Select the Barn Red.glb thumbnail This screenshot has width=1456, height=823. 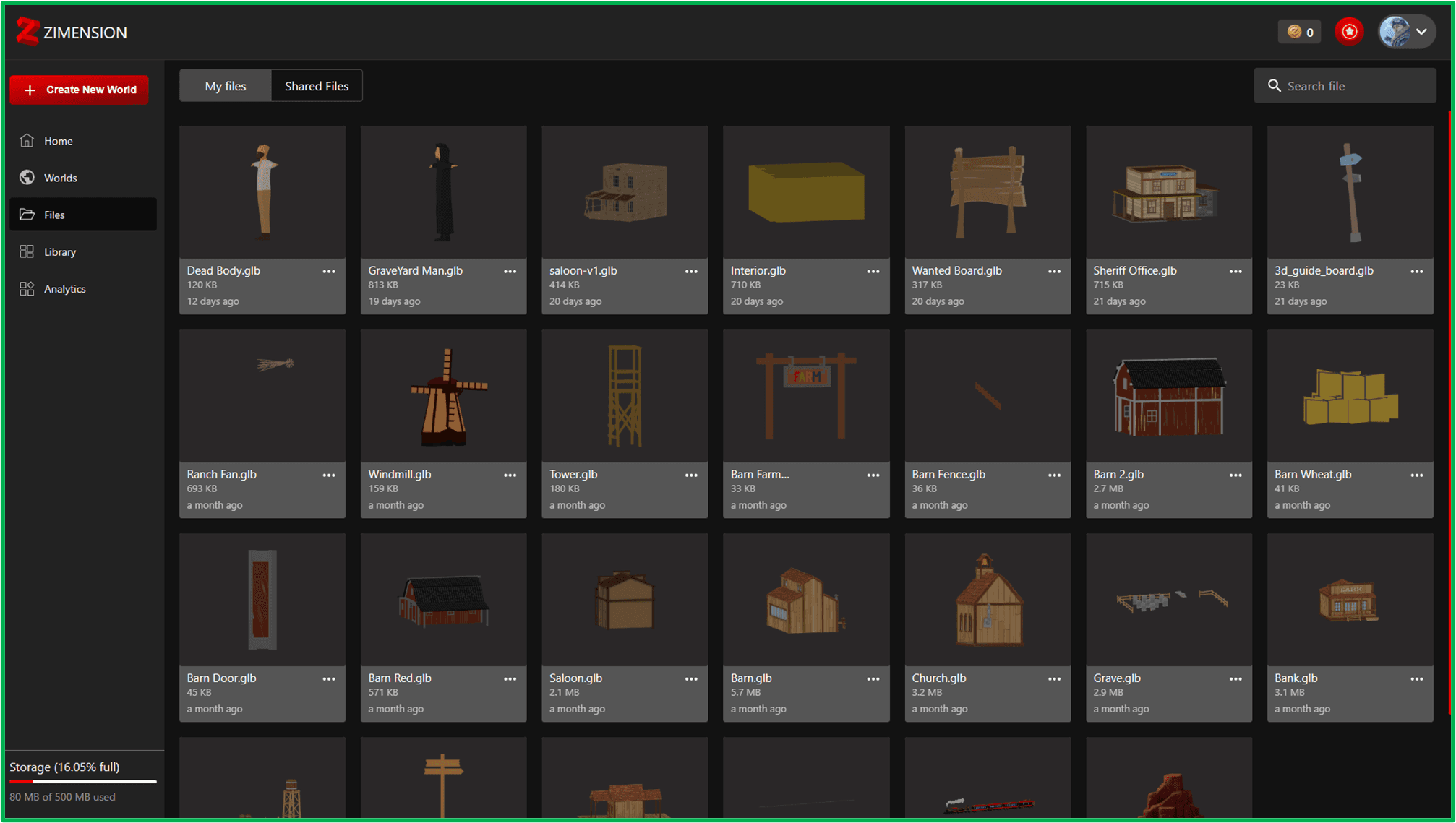point(444,599)
